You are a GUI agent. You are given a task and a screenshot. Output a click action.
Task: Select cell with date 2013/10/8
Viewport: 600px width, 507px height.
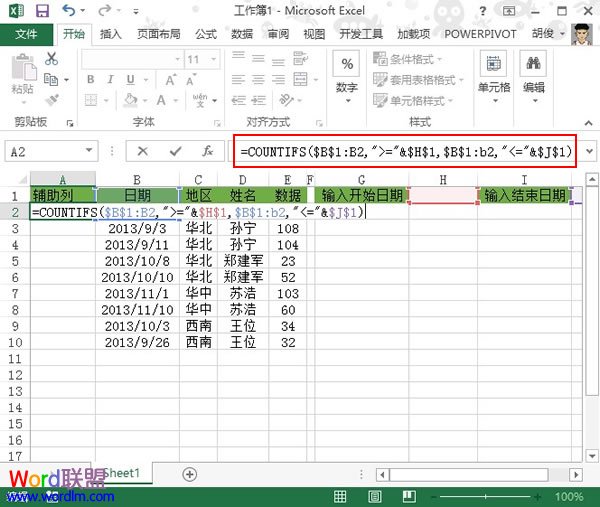click(x=137, y=261)
